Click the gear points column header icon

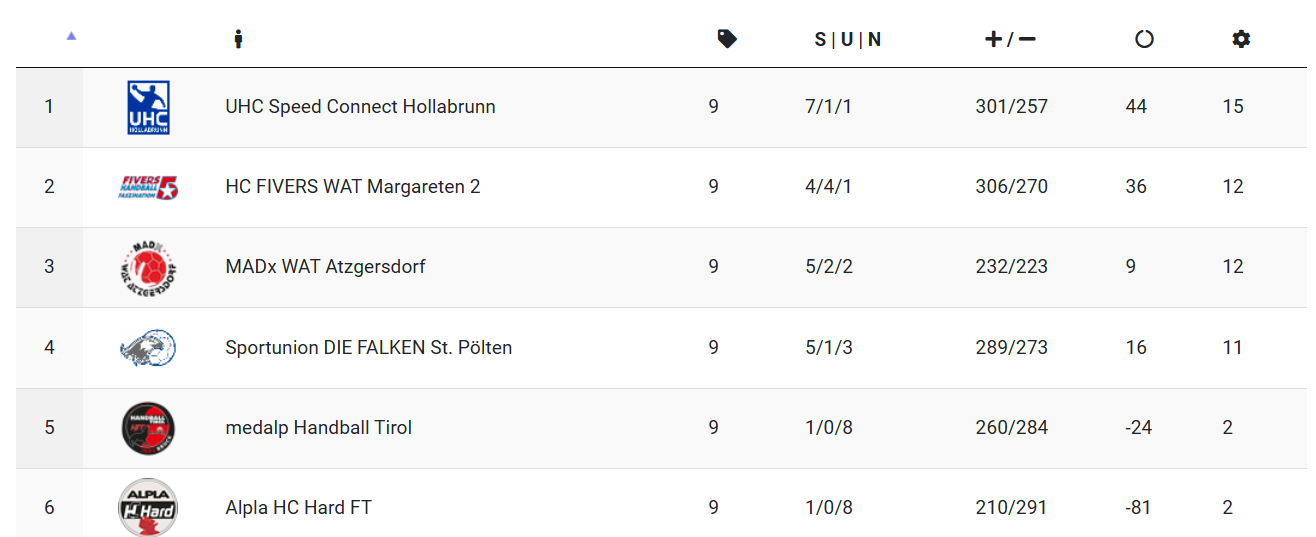point(1241,39)
